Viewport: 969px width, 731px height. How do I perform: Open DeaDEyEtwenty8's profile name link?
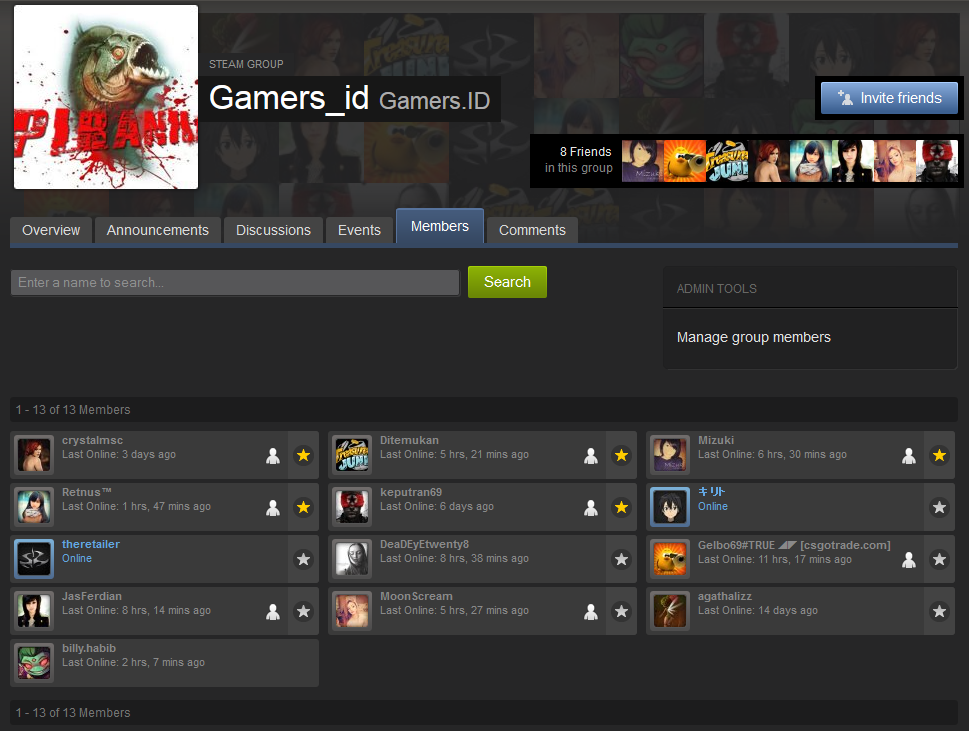(425, 544)
